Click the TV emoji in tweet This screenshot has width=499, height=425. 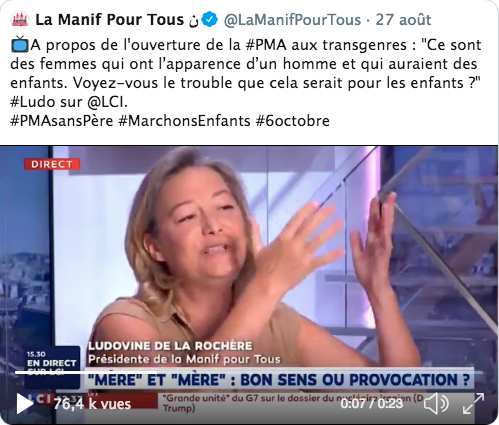[20, 45]
